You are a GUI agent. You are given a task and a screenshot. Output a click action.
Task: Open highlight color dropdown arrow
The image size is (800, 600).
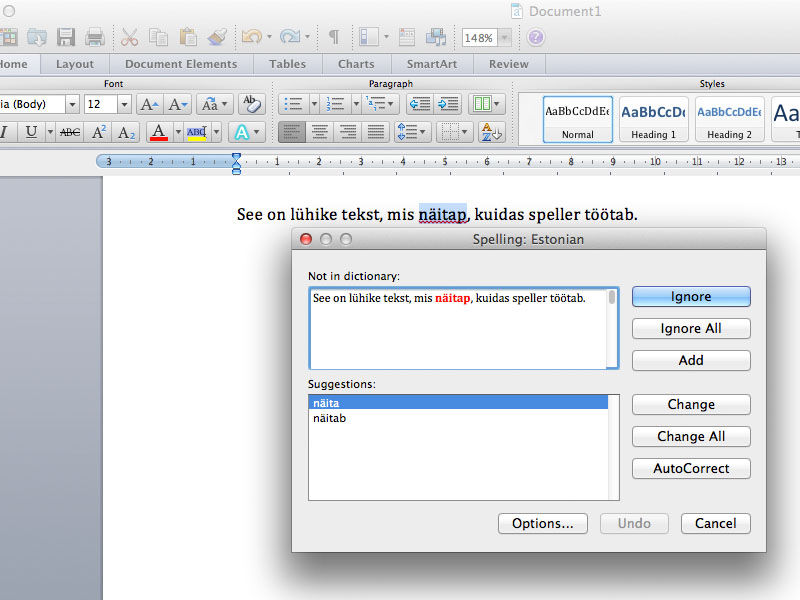(216, 132)
